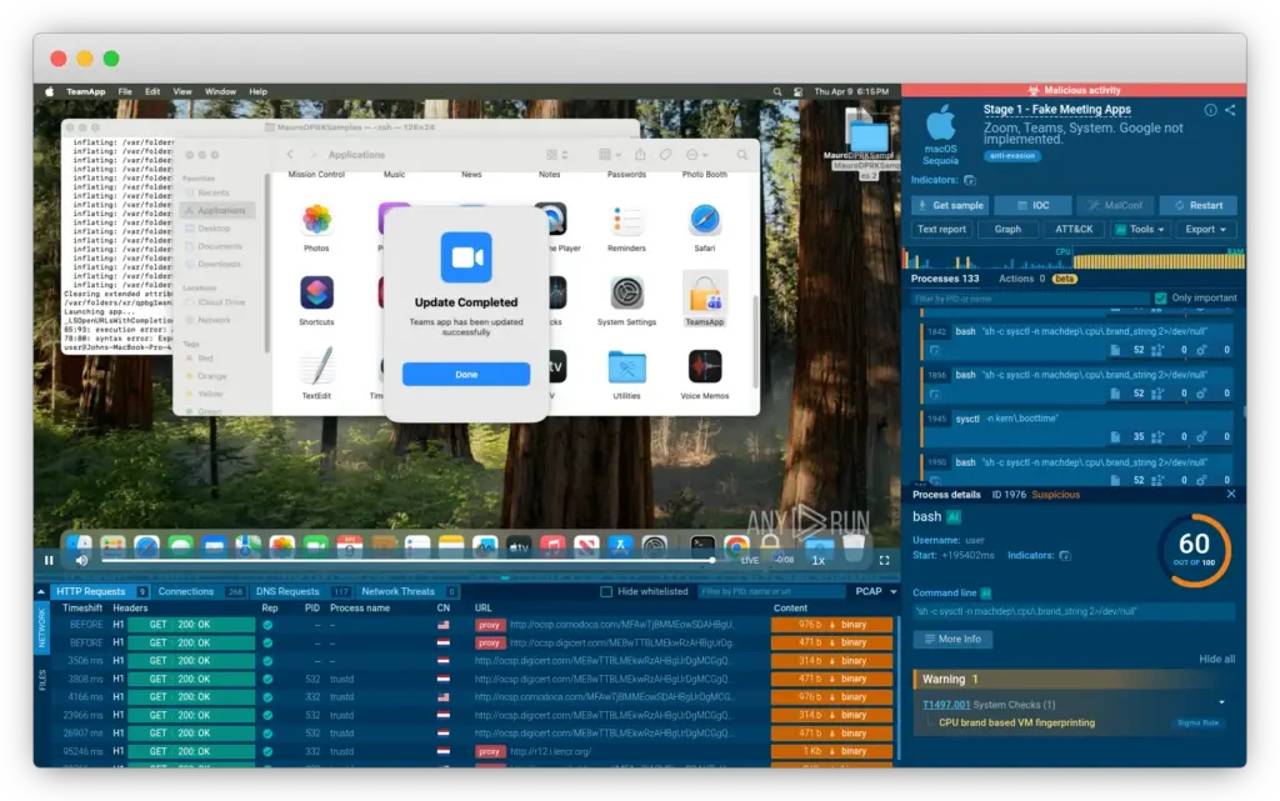This screenshot has height=801, width=1280.
Task: Mute audio via the speaker icon
Action: tap(81, 560)
